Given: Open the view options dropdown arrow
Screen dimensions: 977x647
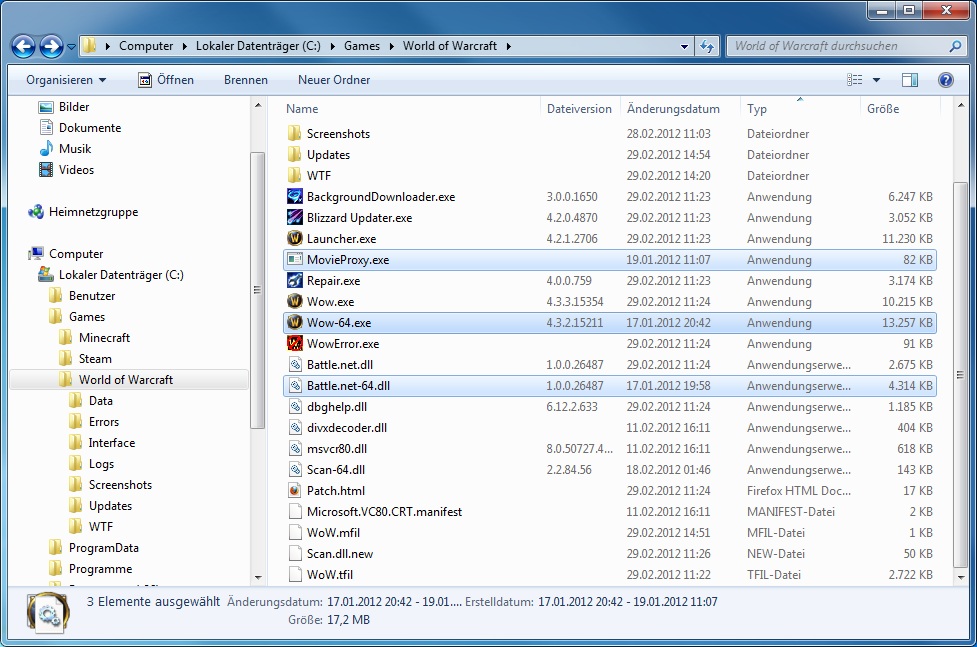Looking at the screenshot, I should pyautogui.click(x=876, y=80).
